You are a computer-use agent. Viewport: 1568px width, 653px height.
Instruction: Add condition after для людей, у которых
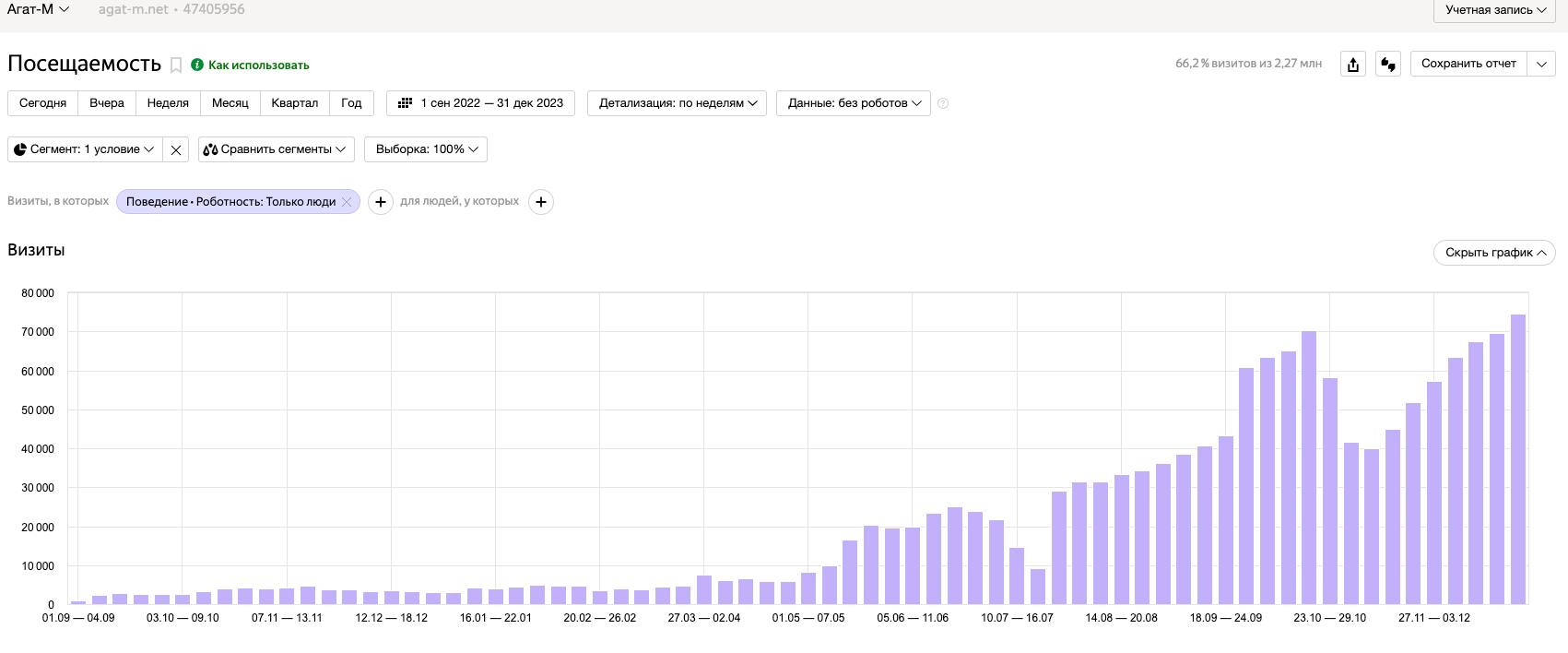[x=541, y=202]
